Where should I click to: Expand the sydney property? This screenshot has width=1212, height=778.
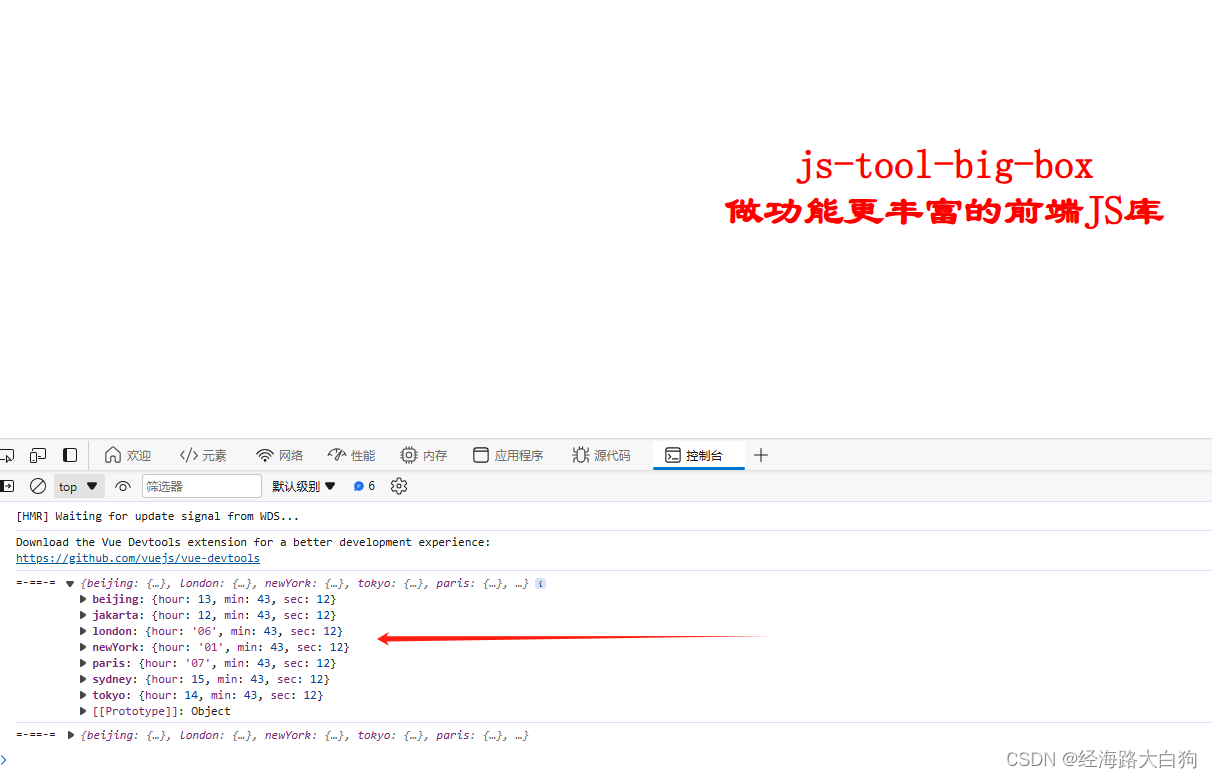(84, 679)
